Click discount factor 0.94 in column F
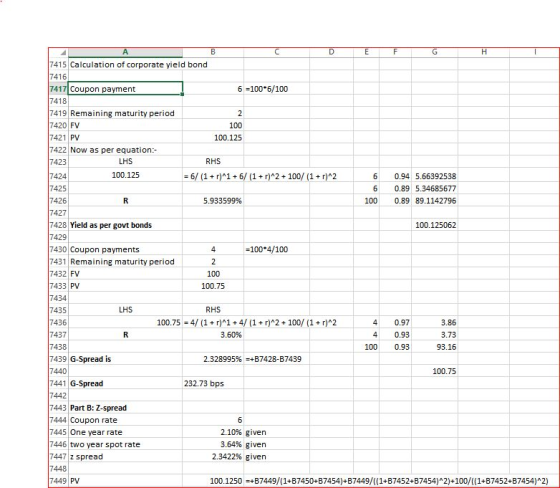 pyautogui.click(x=402, y=176)
